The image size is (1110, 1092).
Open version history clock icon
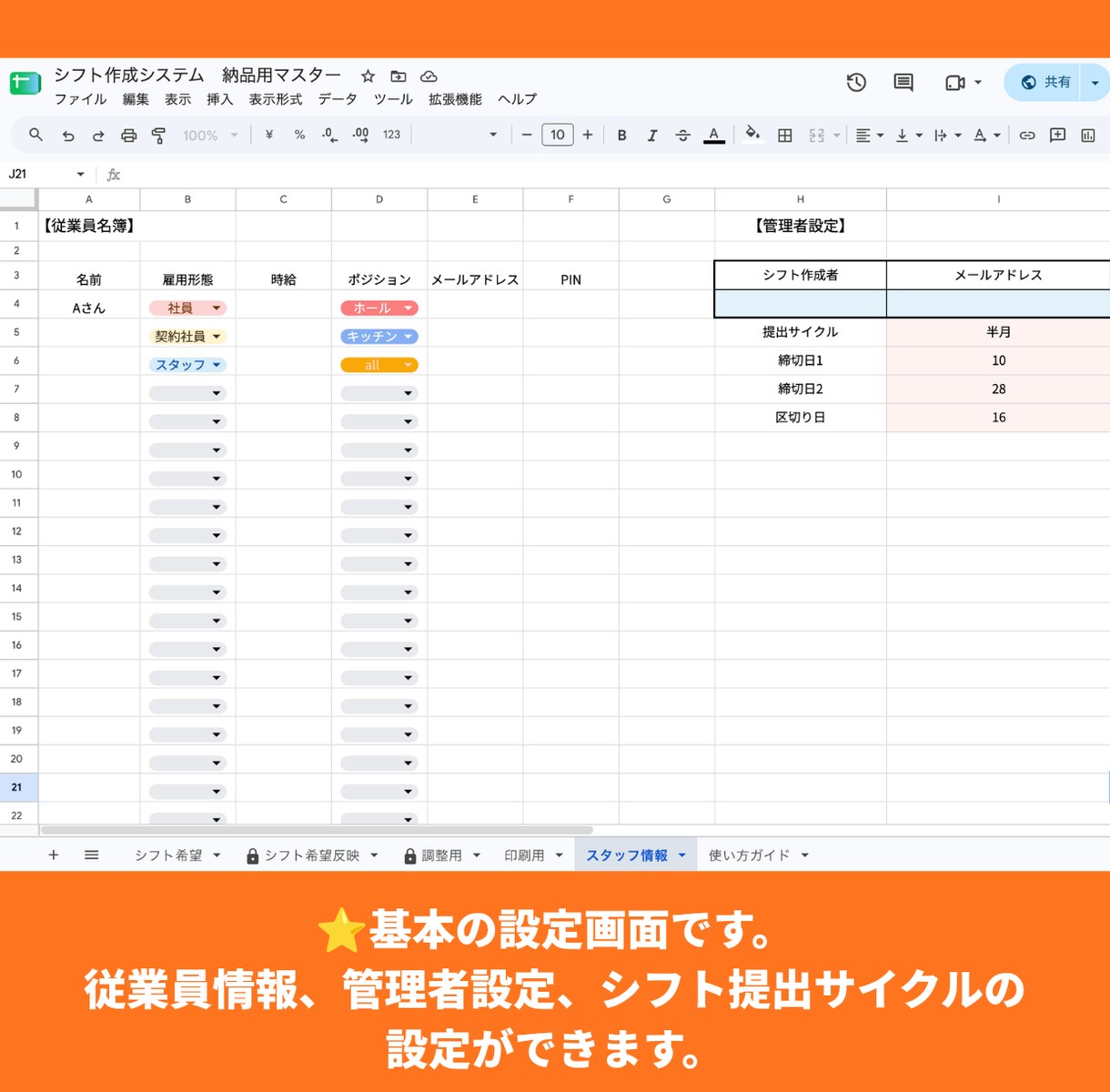pyautogui.click(x=856, y=82)
